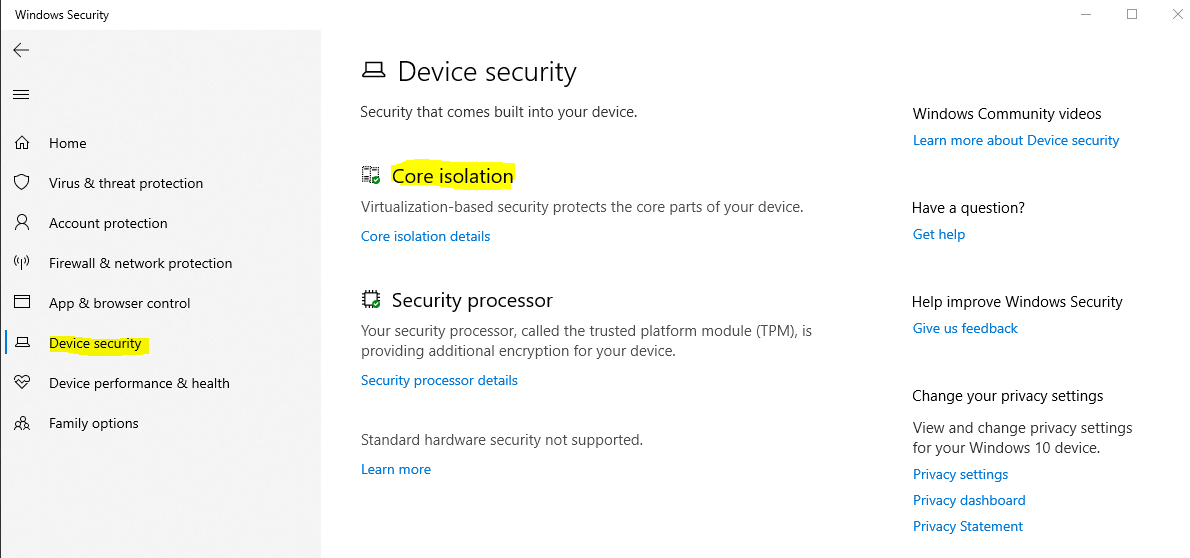This screenshot has height=558, width=1190.
Task: Open Learn more about Device security
Action: point(1015,140)
